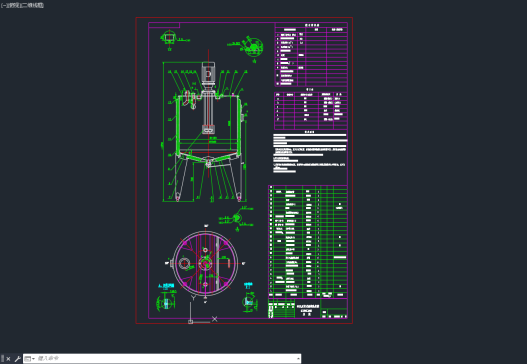Select the UCS origin icon
The width and height of the screenshot is (527, 364).
(x=190, y=322)
